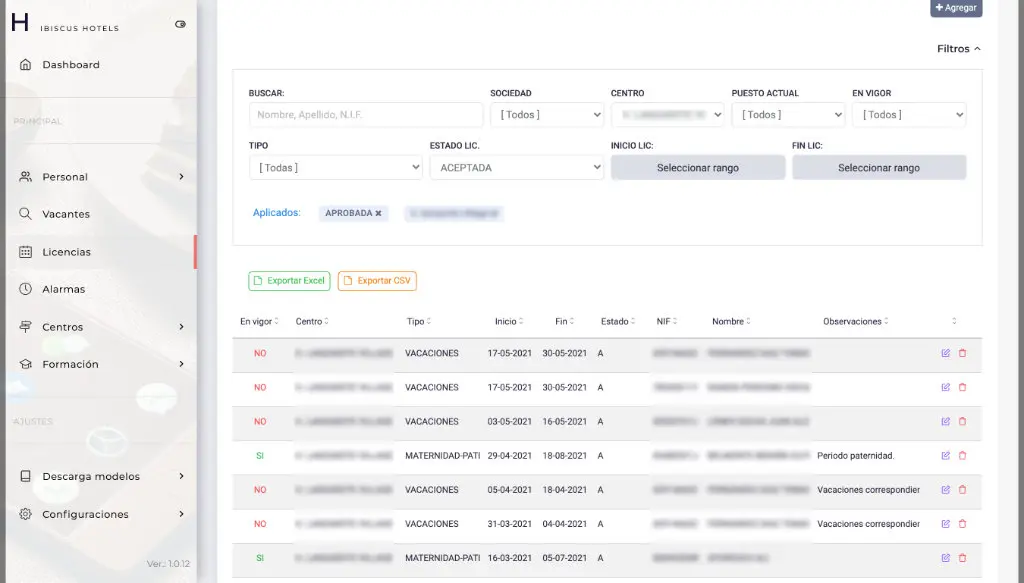Edit the 16-03-2021 maternidad row
The image size is (1024, 583).
pyautogui.click(x=945, y=558)
